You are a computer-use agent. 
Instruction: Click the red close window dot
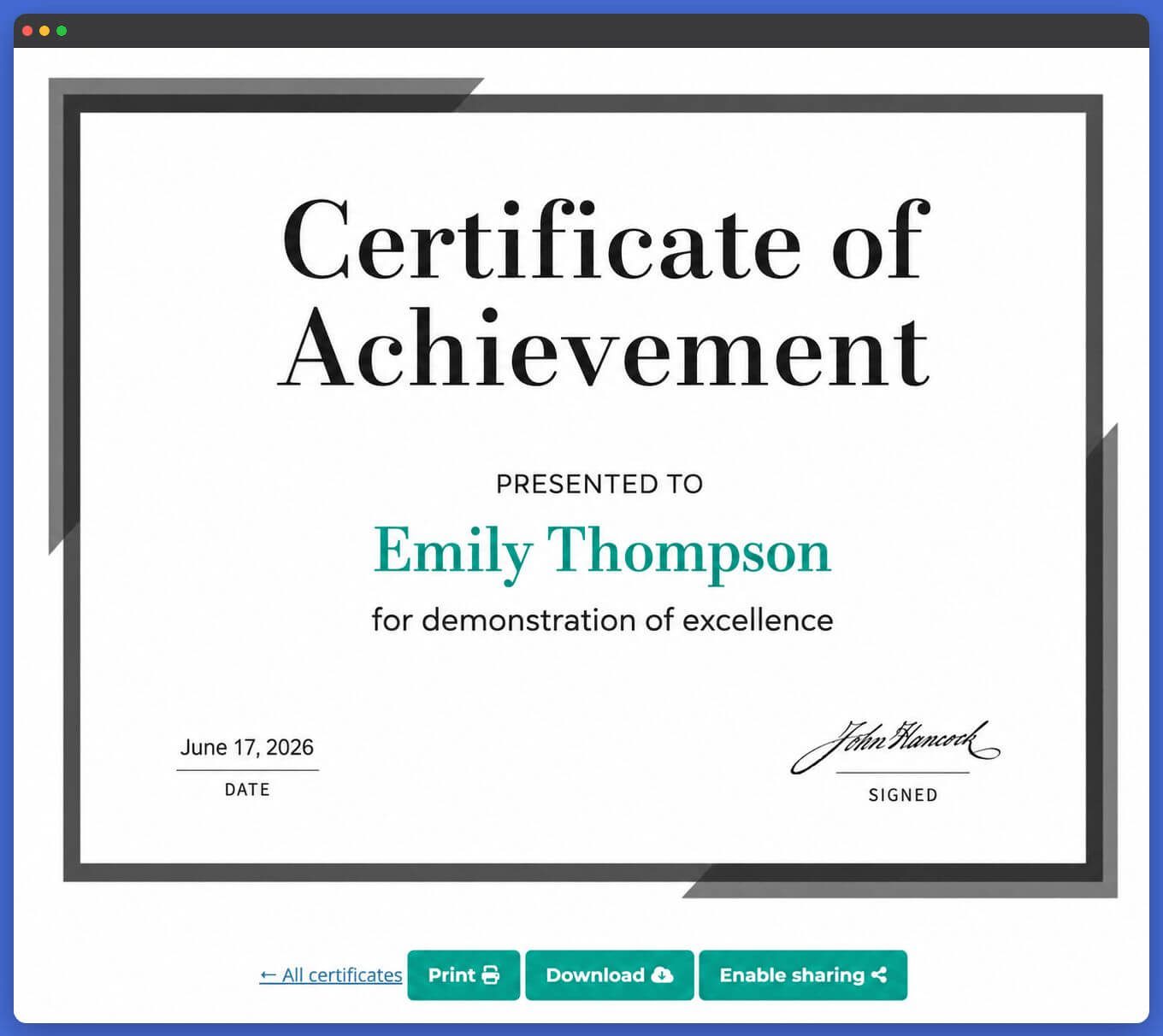(27, 31)
